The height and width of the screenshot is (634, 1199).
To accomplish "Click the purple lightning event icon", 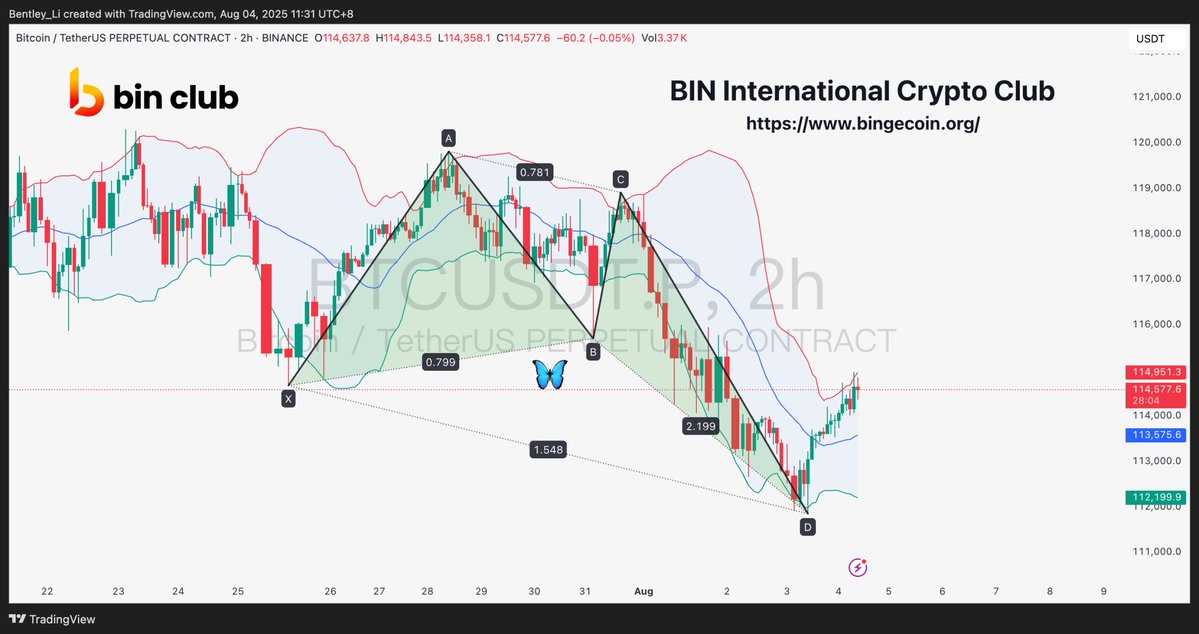I will click(x=858, y=567).
